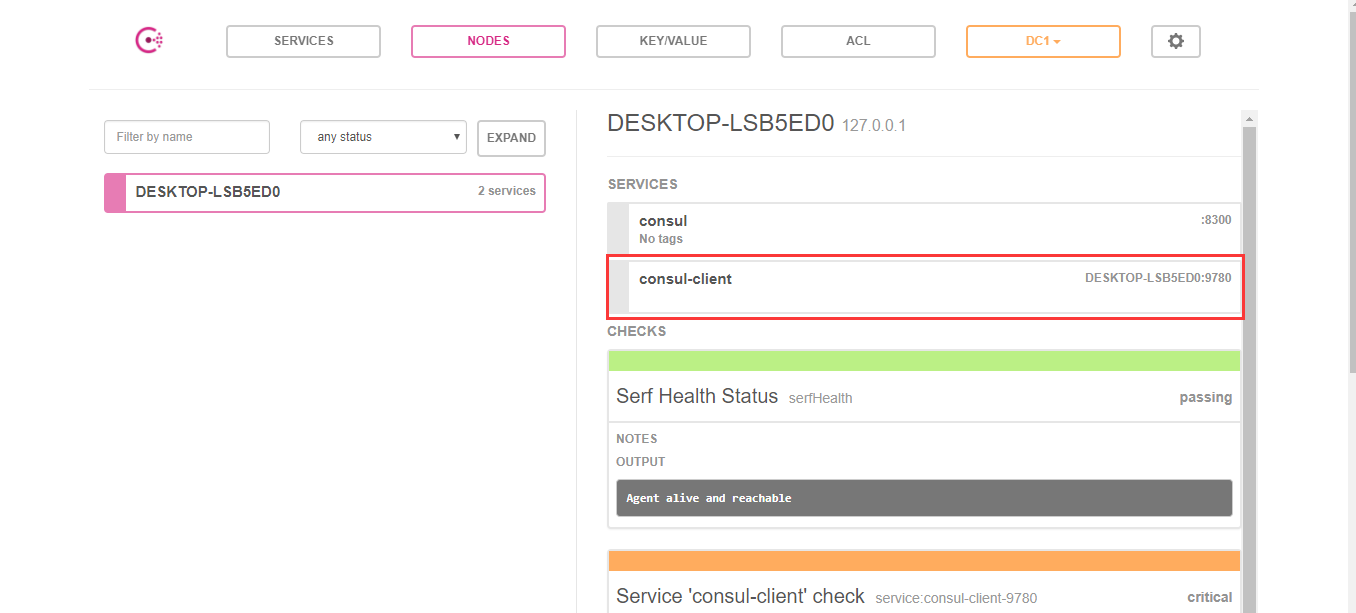Click the Filter by name field
Image resolution: width=1356 pixels, height=613 pixels.
pyautogui.click(x=187, y=137)
